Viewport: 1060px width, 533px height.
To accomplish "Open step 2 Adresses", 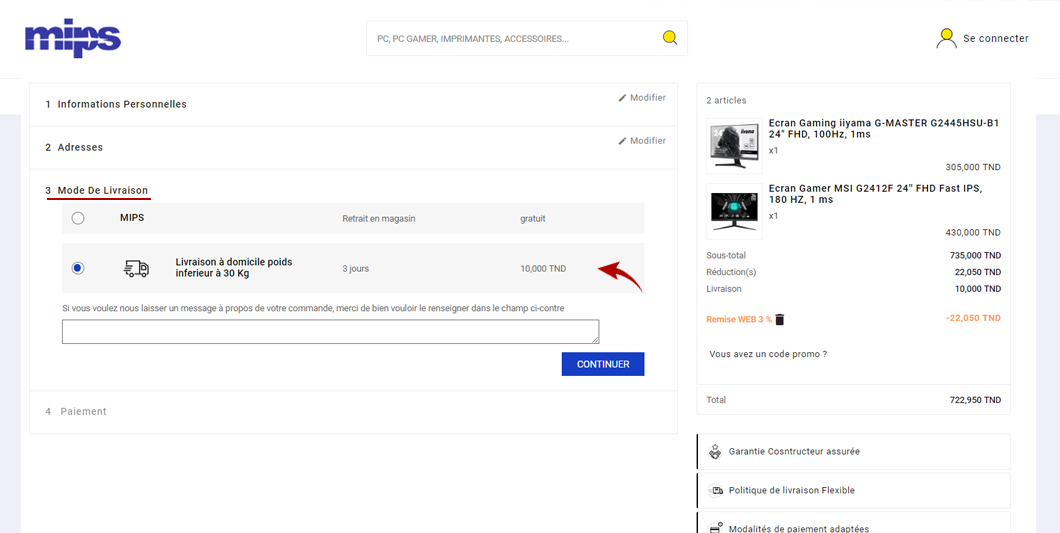I will [74, 147].
